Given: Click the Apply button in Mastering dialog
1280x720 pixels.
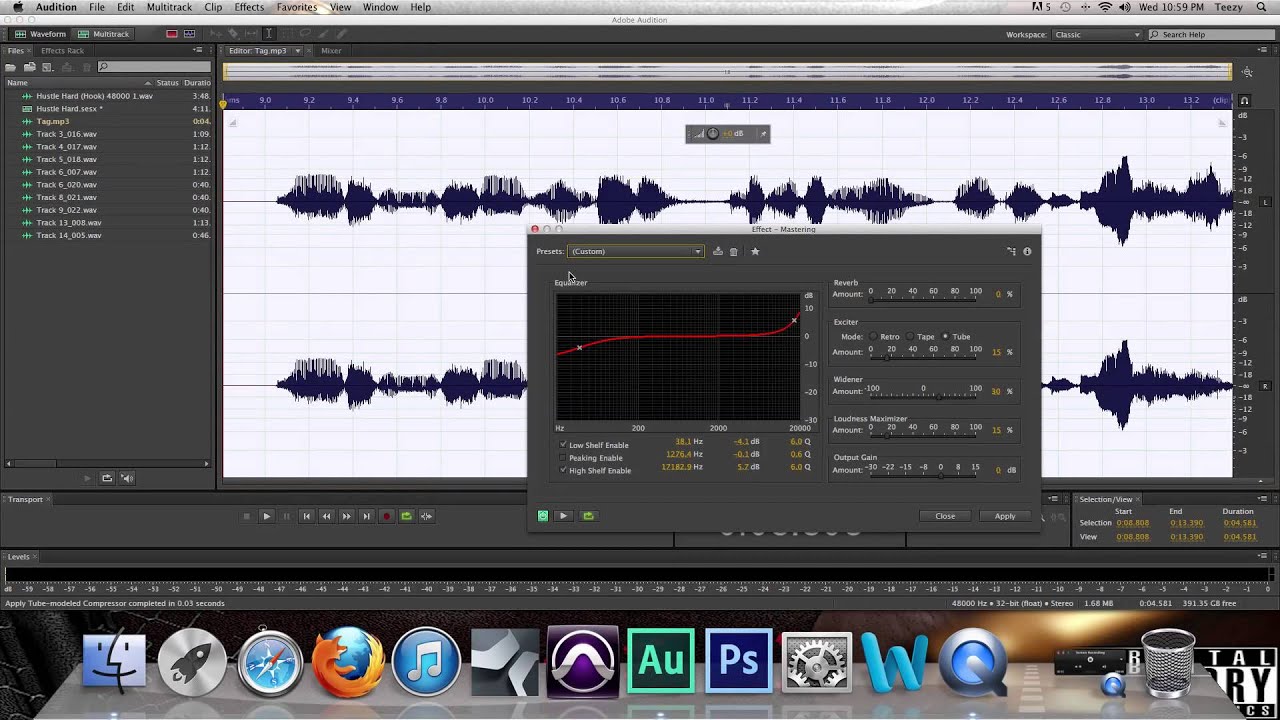Looking at the screenshot, I should (1005, 516).
